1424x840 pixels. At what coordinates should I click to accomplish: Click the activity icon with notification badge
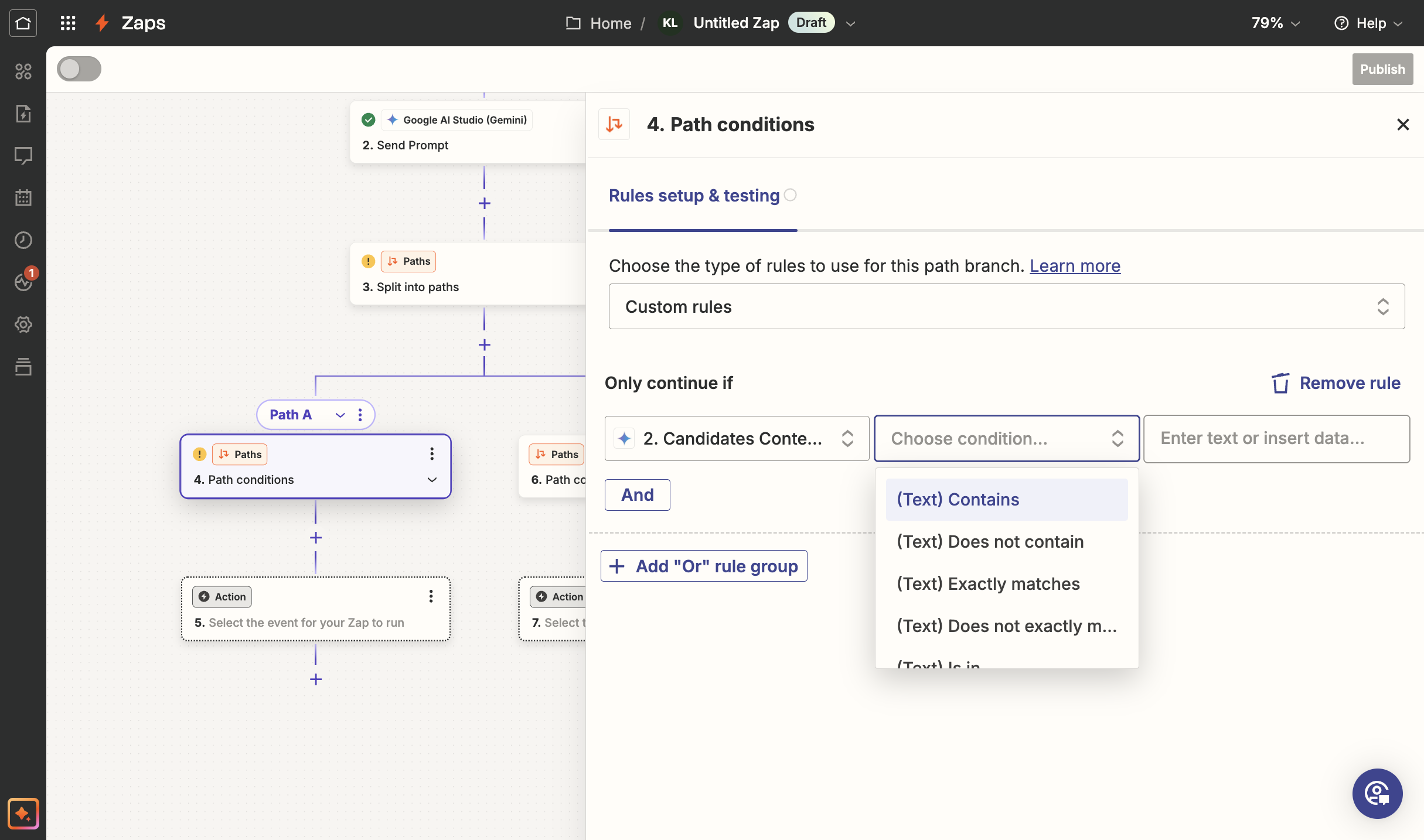click(23, 282)
